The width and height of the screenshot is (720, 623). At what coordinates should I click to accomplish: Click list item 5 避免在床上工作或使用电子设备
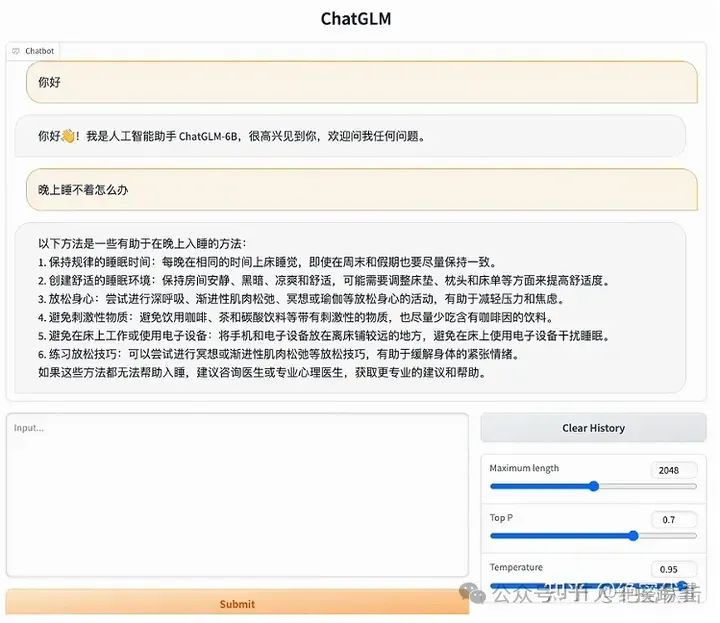[x=324, y=336]
